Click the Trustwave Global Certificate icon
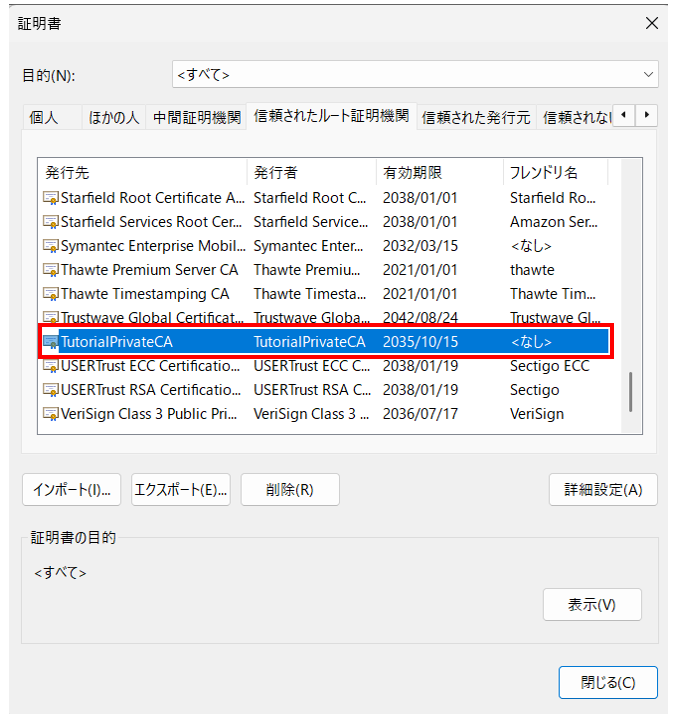 51,318
